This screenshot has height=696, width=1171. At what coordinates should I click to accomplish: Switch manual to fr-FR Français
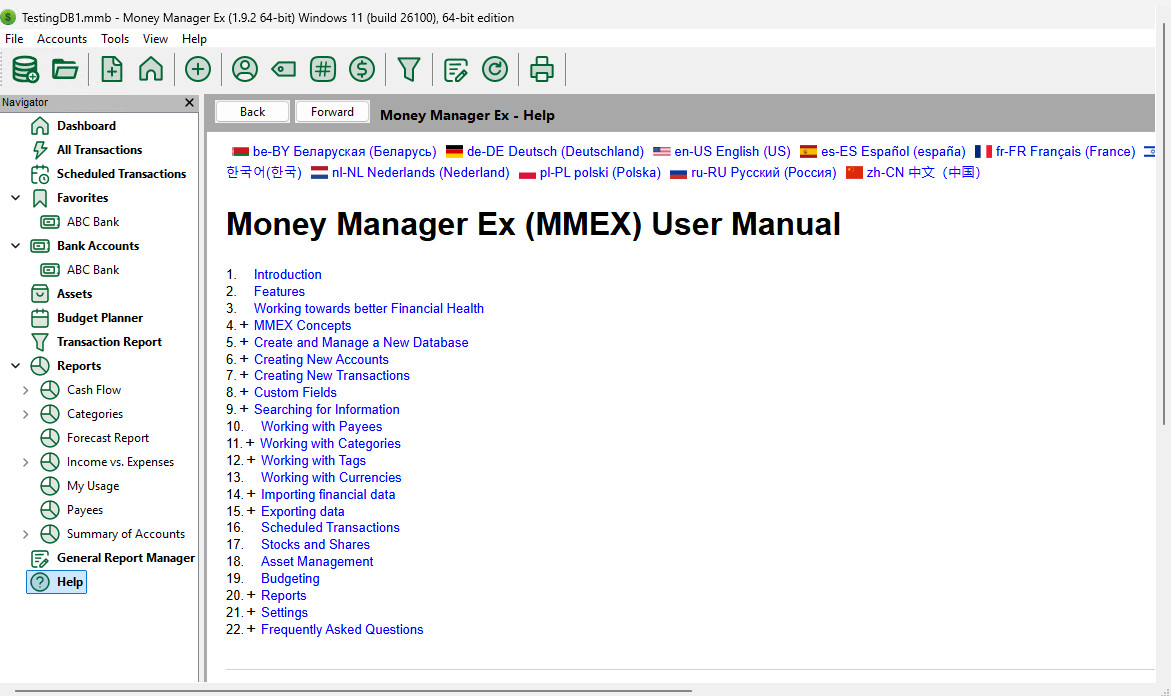tap(1065, 152)
